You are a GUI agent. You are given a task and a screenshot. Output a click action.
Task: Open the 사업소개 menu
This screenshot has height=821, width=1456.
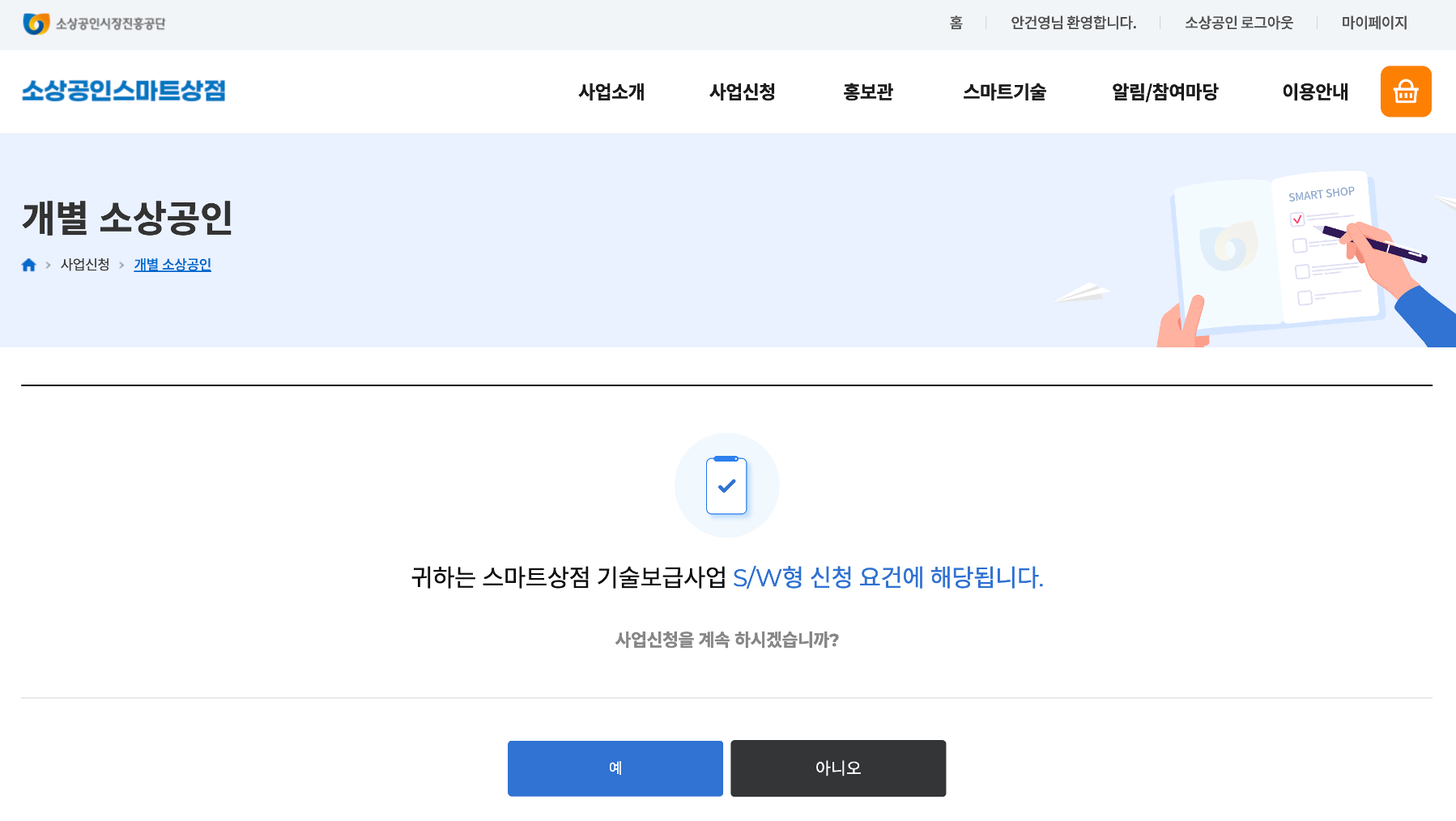611,92
